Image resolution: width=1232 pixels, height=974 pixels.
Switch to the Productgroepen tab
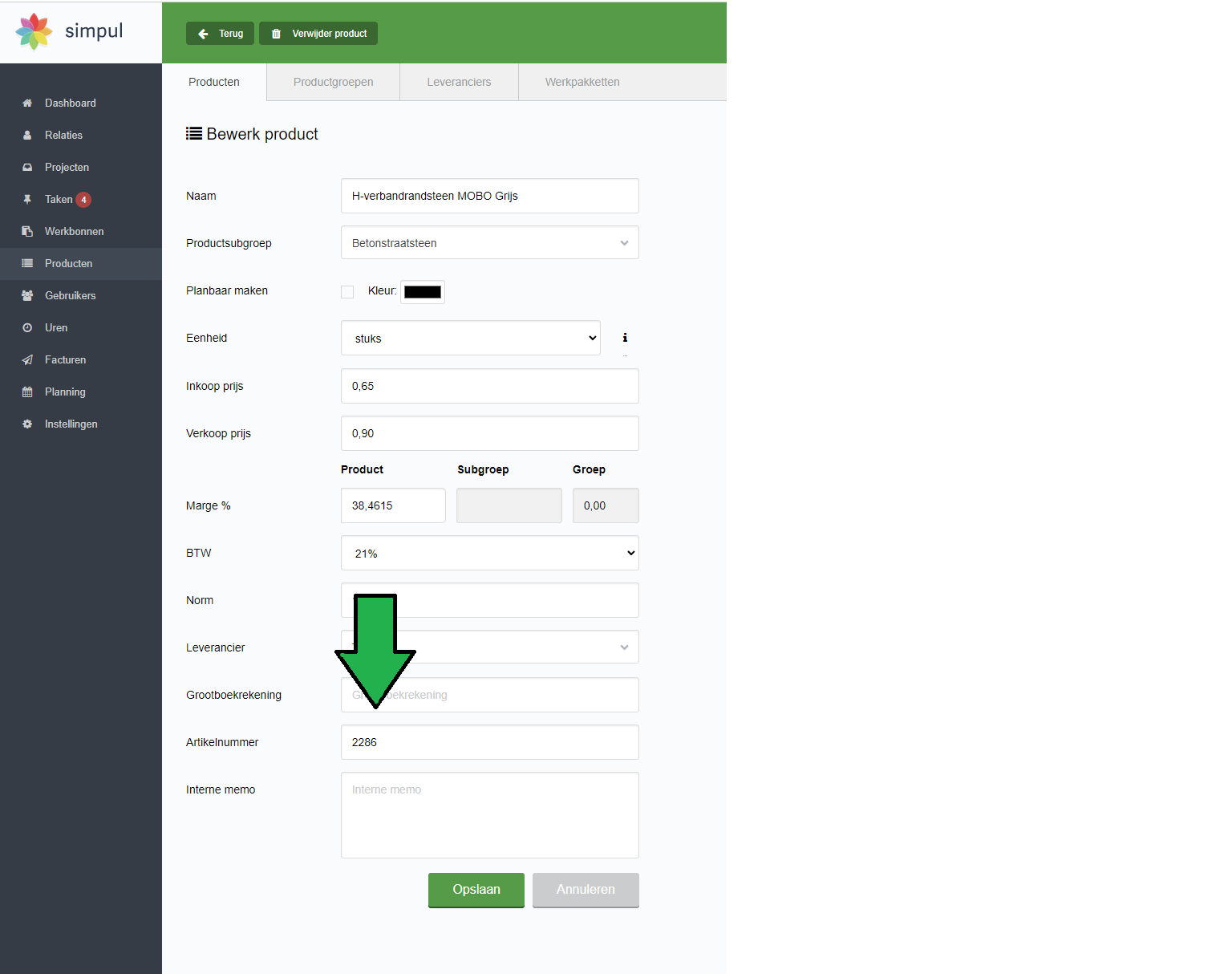pyautogui.click(x=334, y=82)
